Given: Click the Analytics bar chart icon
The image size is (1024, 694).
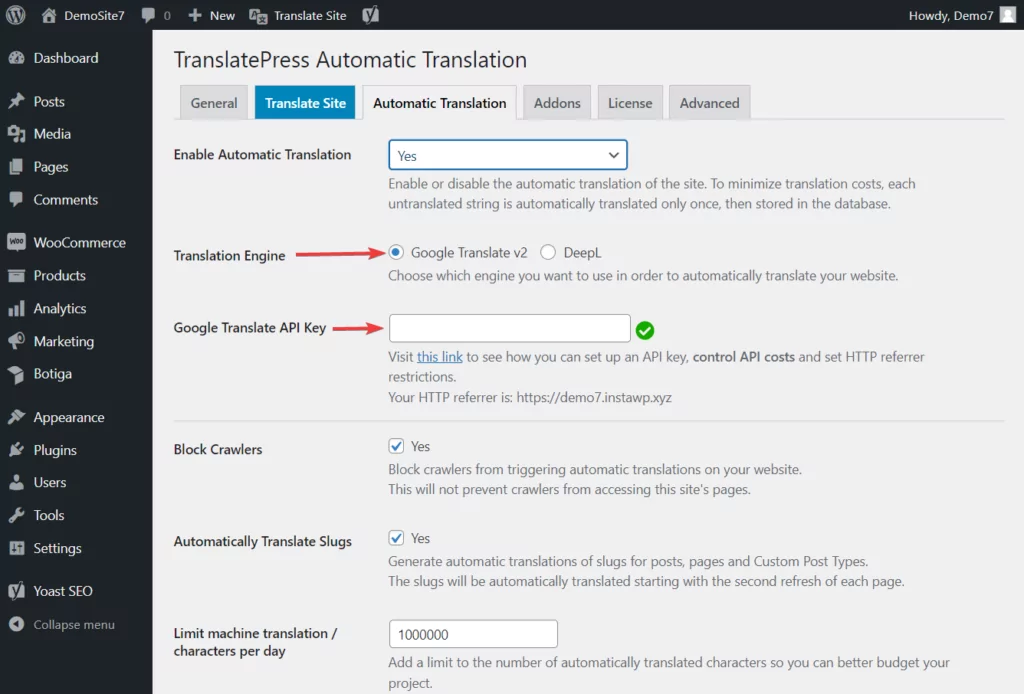Looking at the screenshot, I should pyautogui.click(x=17, y=308).
